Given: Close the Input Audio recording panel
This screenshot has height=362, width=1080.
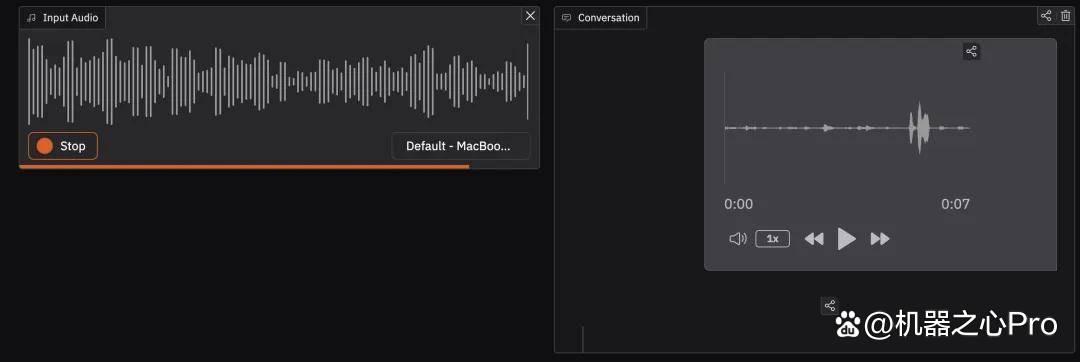Looking at the screenshot, I should (x=530, y=16).
